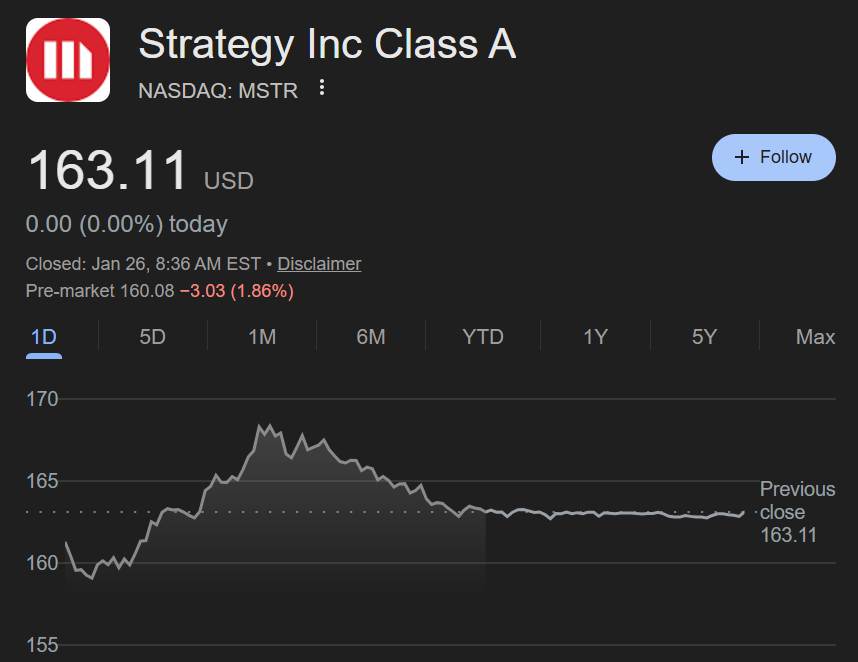Click the NASDAQ: MSTR ticker text

pos(218,91)
